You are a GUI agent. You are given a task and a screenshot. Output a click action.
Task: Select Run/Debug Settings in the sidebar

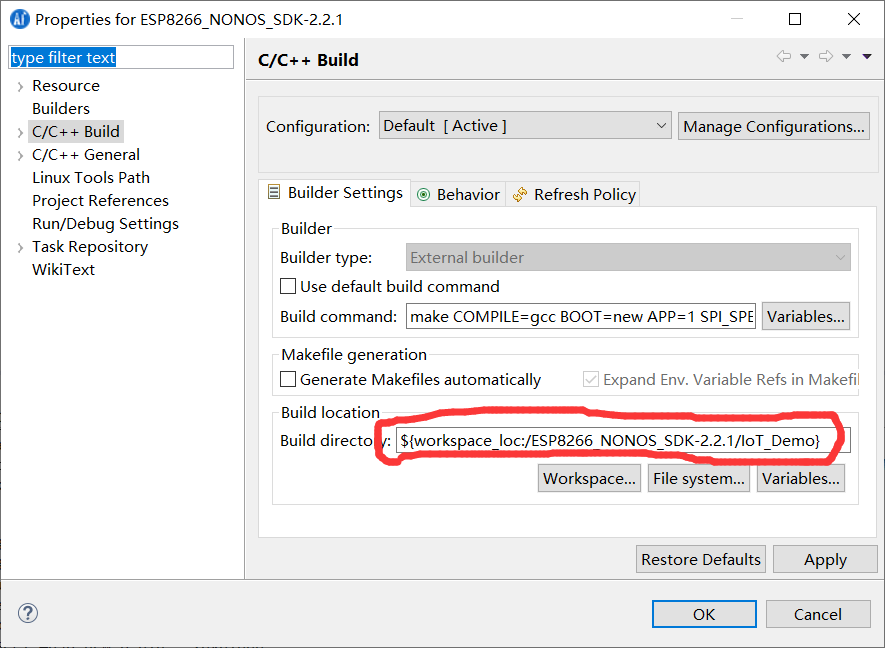(x=105, y=223)
